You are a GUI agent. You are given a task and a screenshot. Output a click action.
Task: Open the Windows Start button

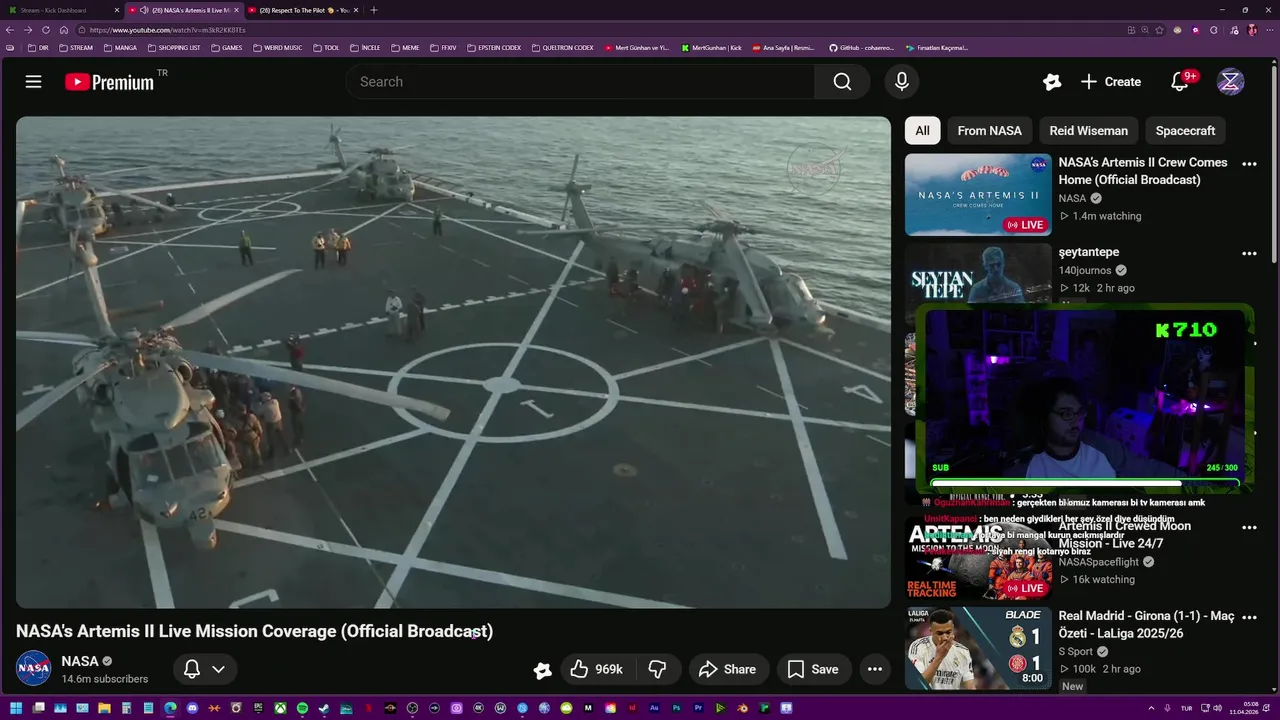(15, 708)
